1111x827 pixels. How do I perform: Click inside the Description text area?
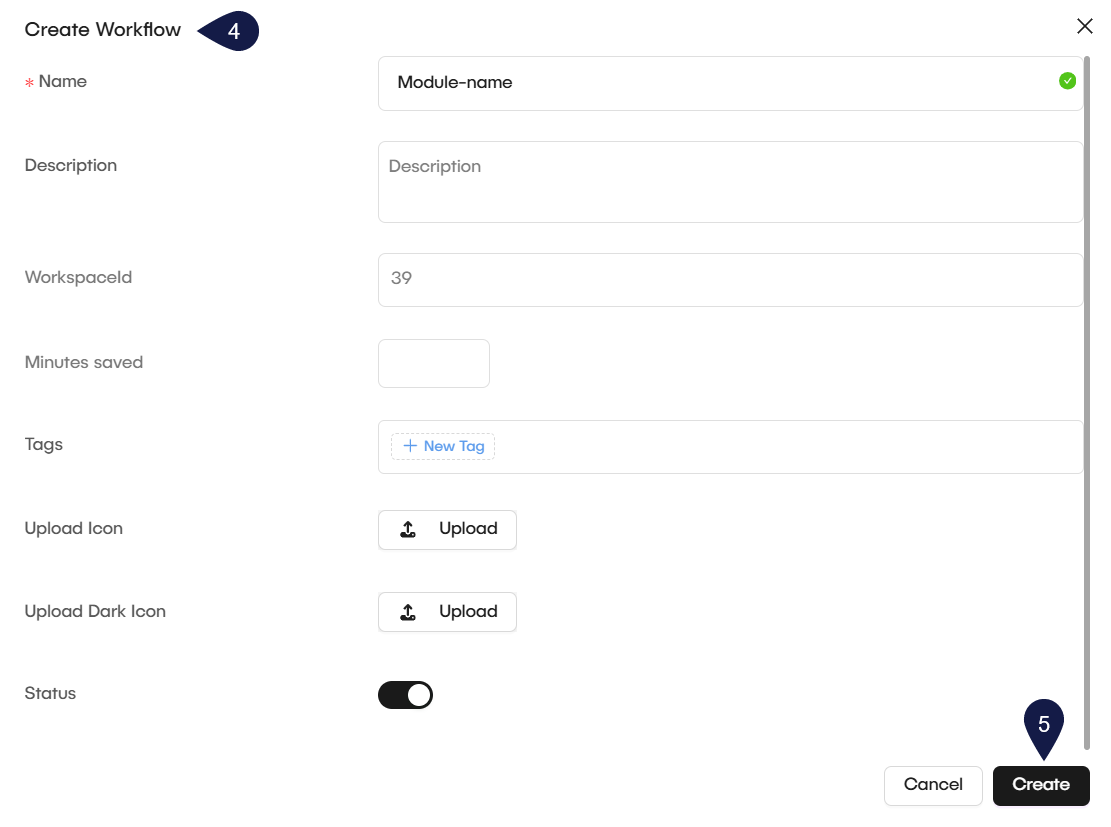click(730, 182)
